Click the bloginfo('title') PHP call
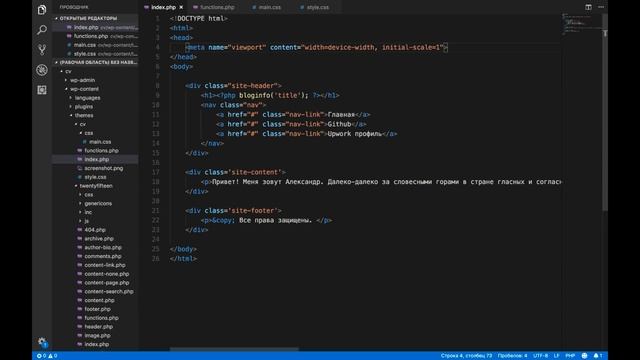 coord(273,96)
